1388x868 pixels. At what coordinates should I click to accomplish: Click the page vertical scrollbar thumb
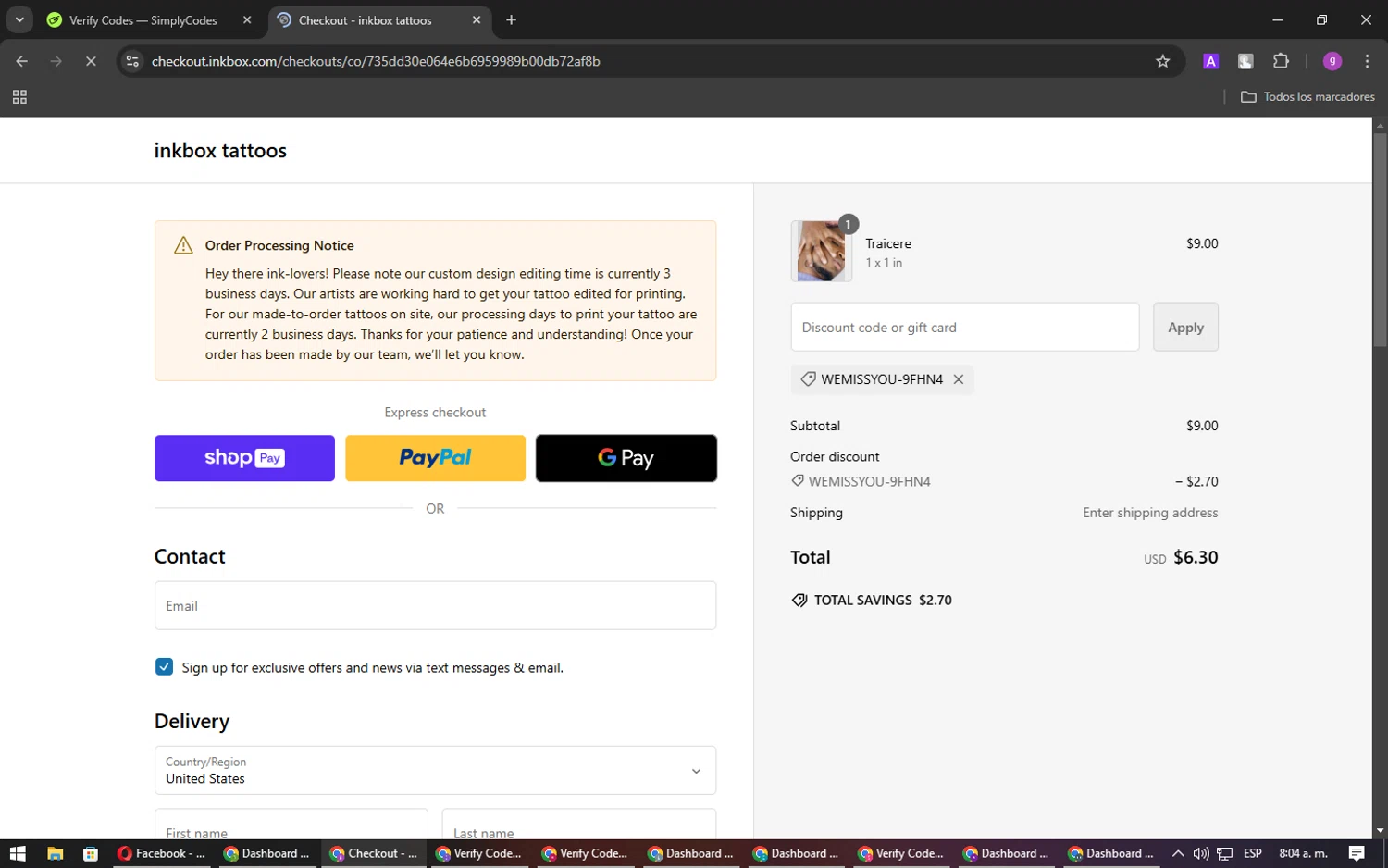click(x=1380, y=240)
